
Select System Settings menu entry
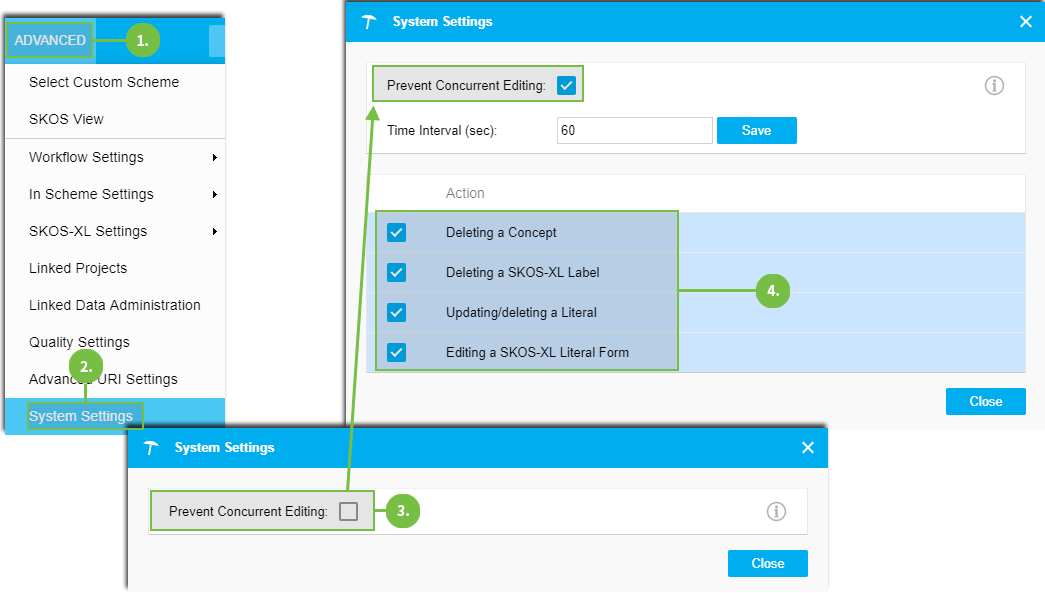coord(81,416)
